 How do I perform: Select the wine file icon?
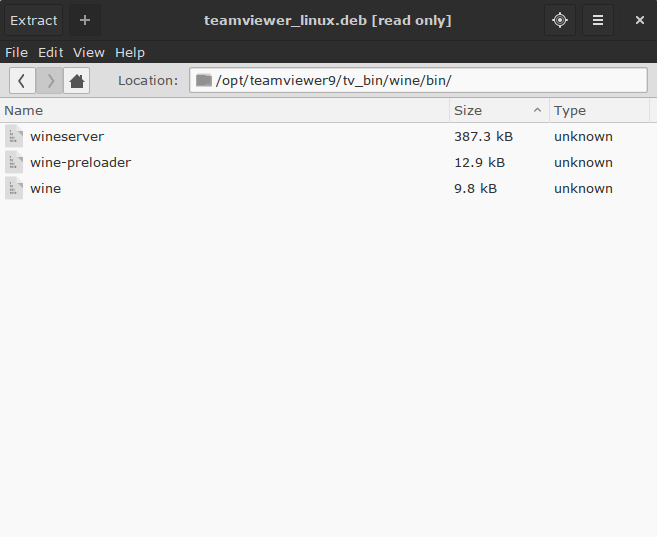coord(14,188)
